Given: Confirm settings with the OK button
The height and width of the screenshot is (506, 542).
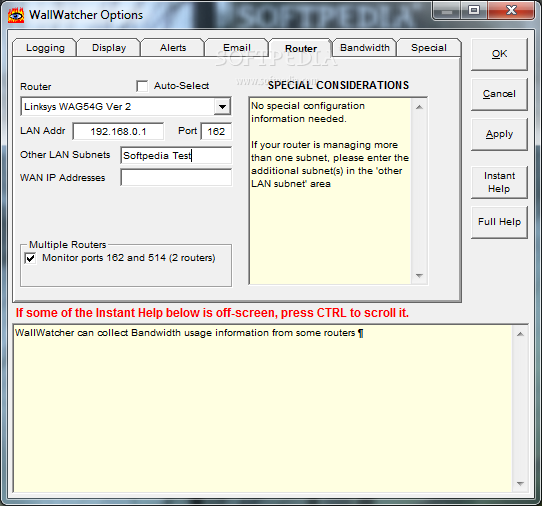Looking at the screenshot, I should click(499, 54).
